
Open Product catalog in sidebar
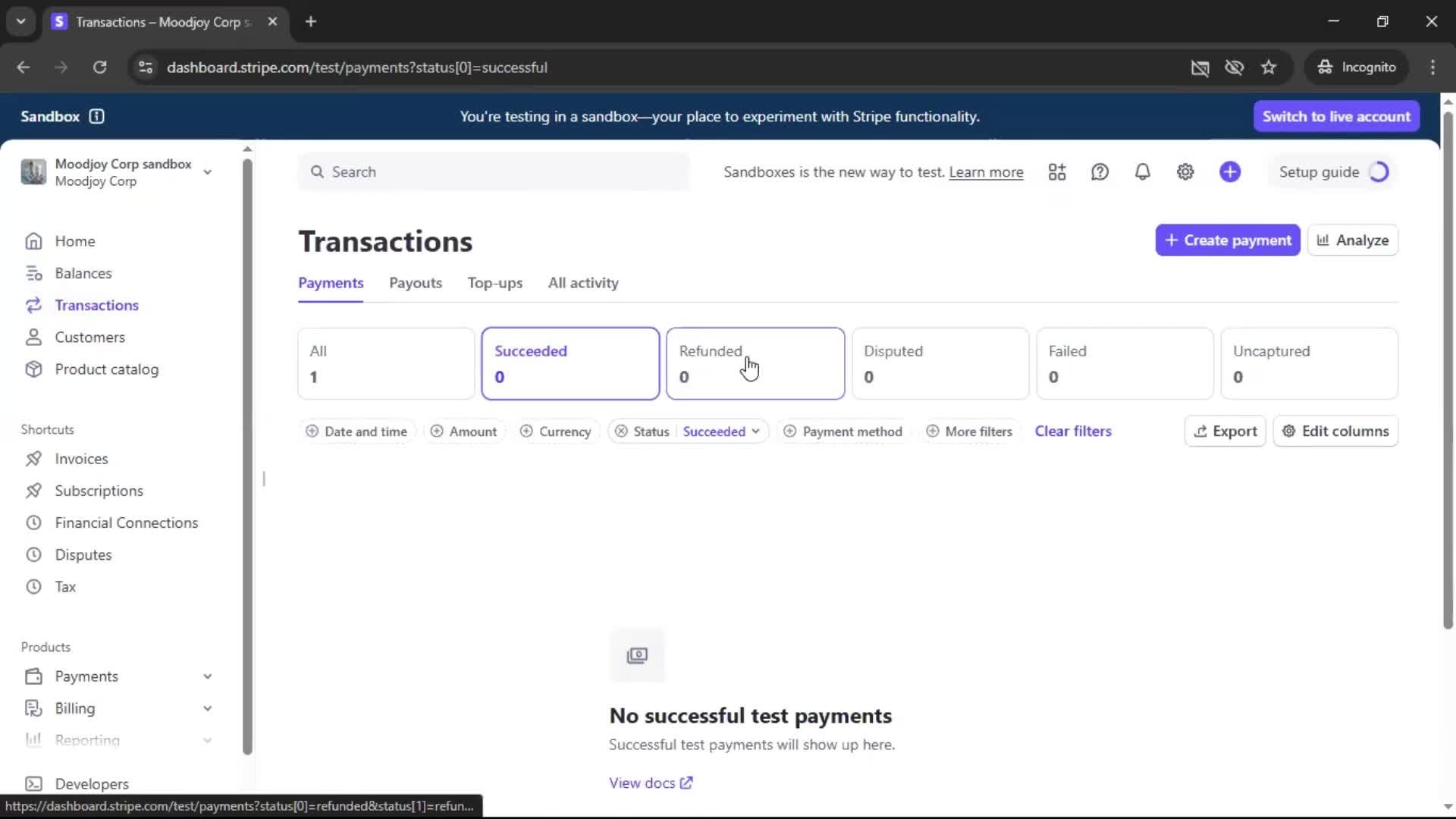pyautogui.click(x=106, y=369)
